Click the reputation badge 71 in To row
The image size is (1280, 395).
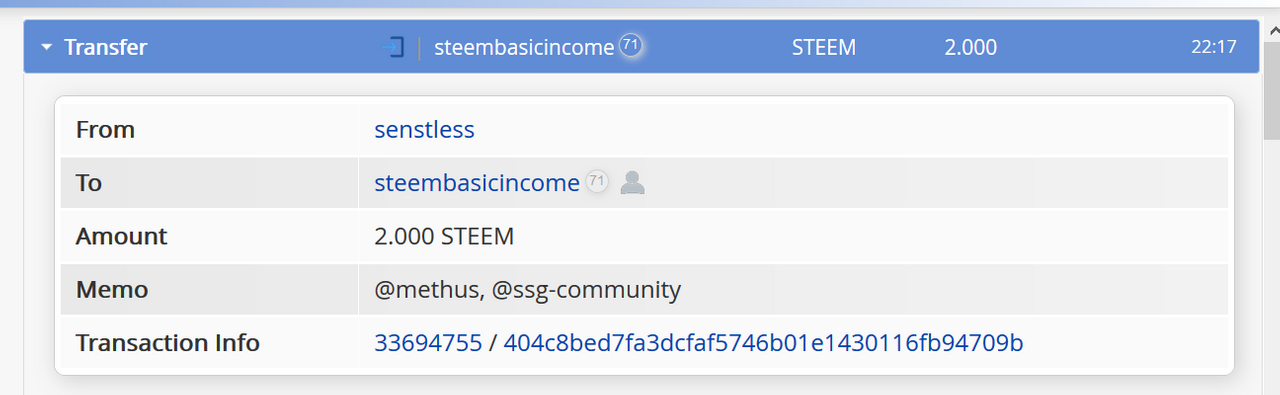coord(597,182)
